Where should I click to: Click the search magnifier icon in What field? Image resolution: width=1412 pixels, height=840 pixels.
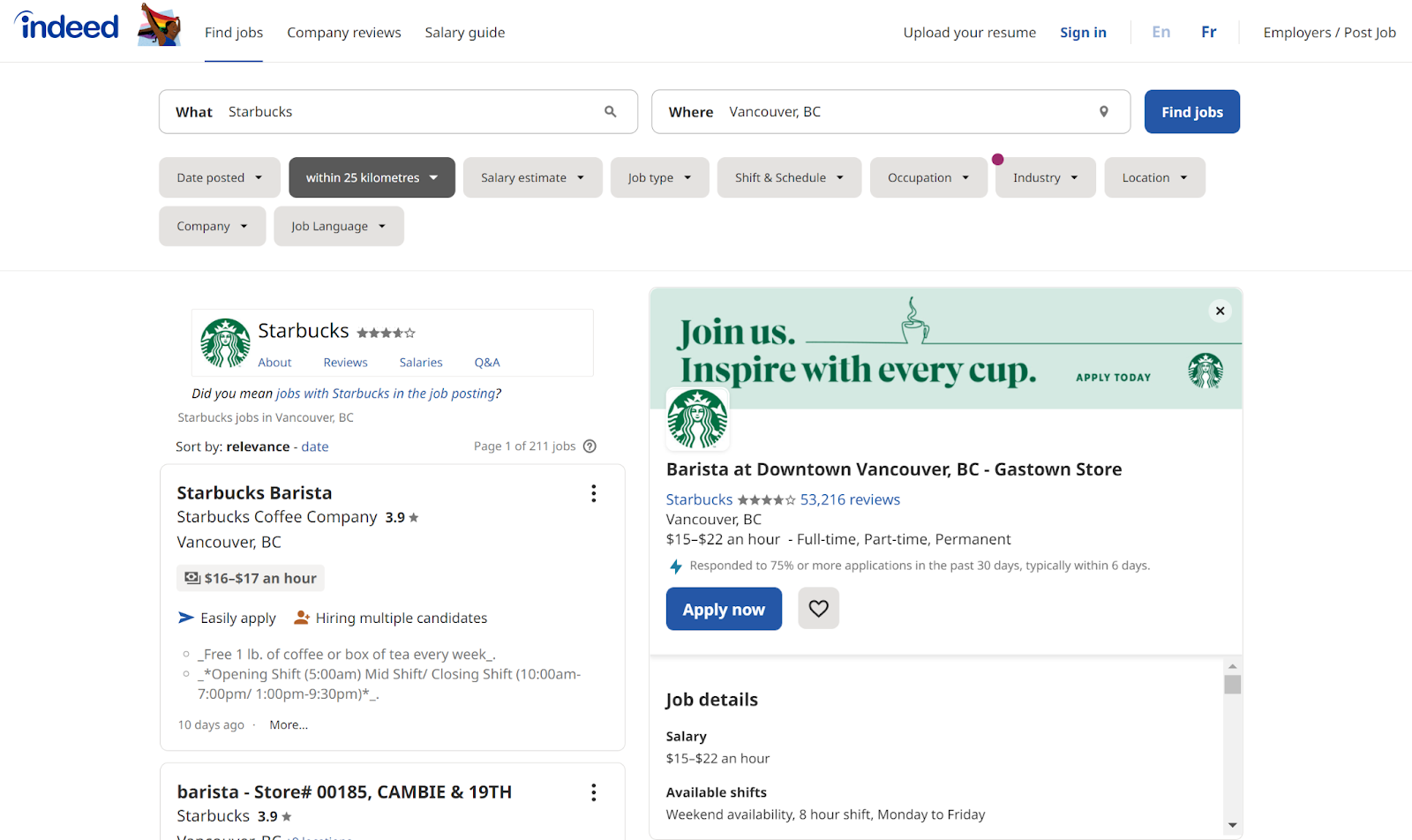[x=610, y=112]
